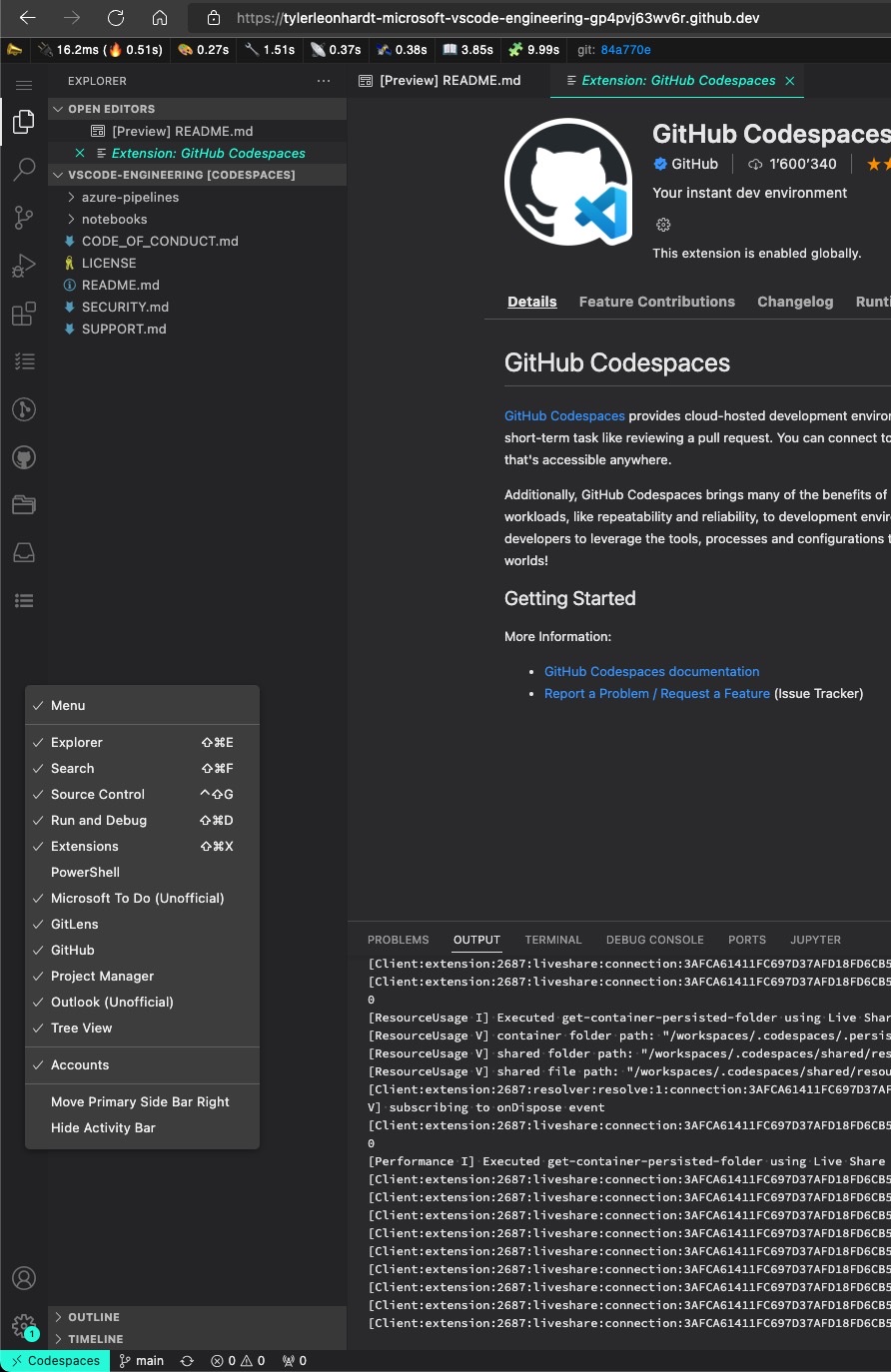
Task: Click the GitHub icon in the activity bar
Action: [x=24, y=457]
